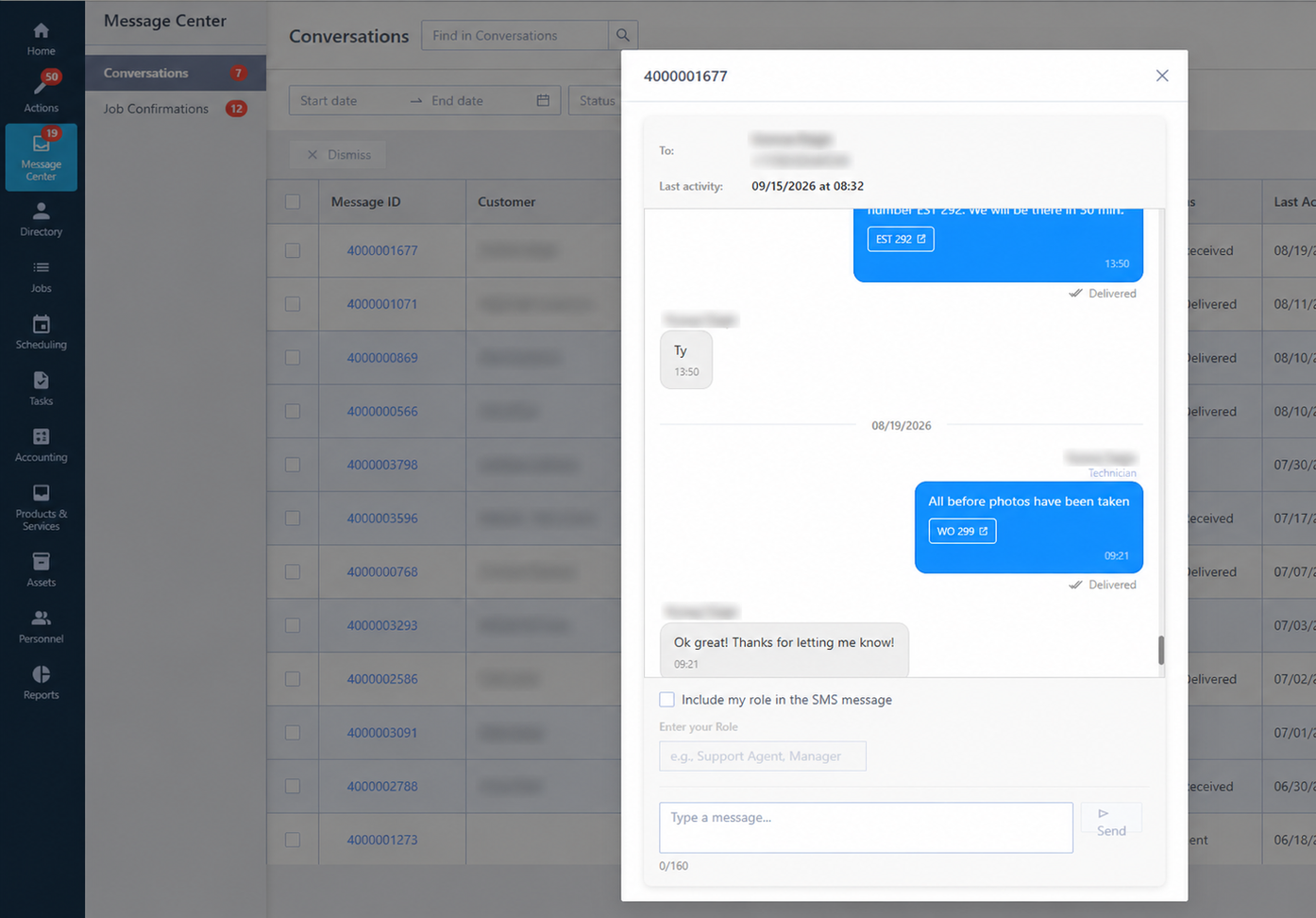Open the WO 299 link chip
This screenshot has height=918, width=1316.
pyautogui.click(x=962, y=531)
